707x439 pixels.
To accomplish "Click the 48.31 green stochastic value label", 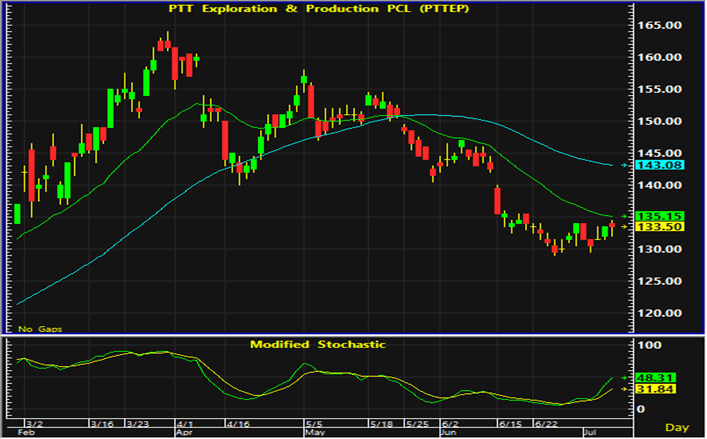I will point(655,378).
